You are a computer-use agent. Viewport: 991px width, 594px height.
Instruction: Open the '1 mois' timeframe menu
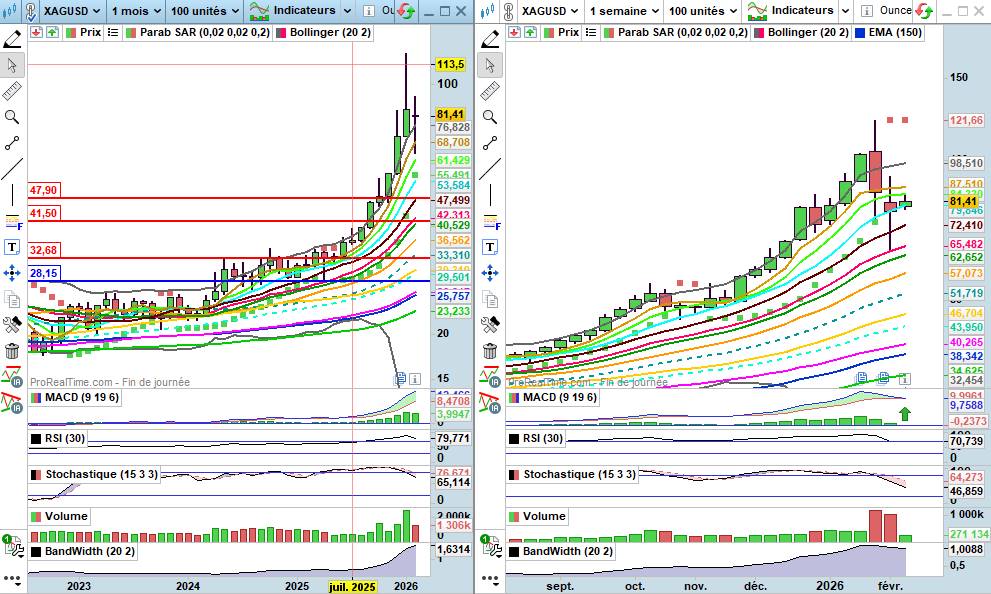[x=133, y=11]
